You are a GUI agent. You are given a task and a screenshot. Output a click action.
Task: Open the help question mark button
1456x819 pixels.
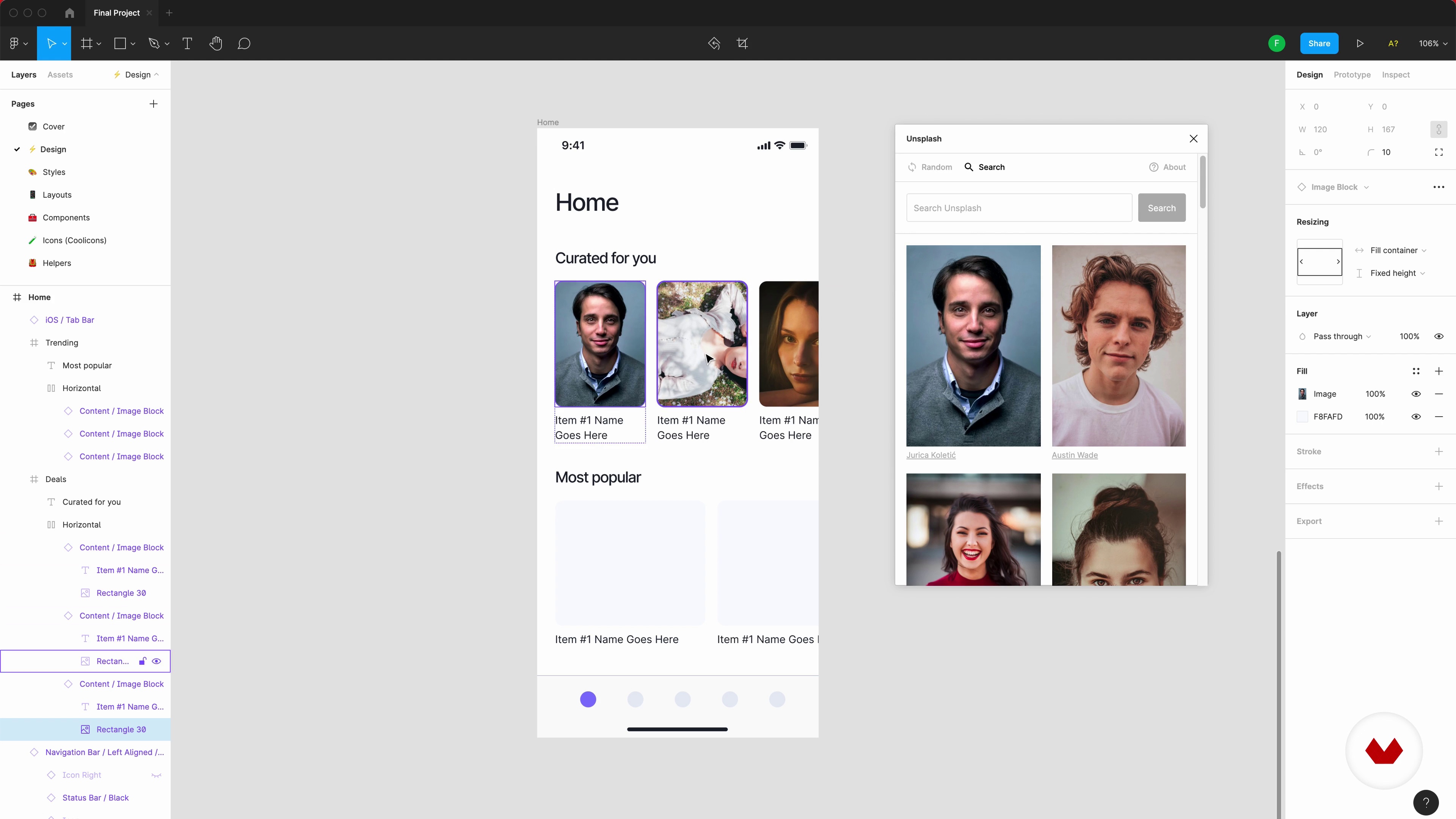pos(1426,802)
